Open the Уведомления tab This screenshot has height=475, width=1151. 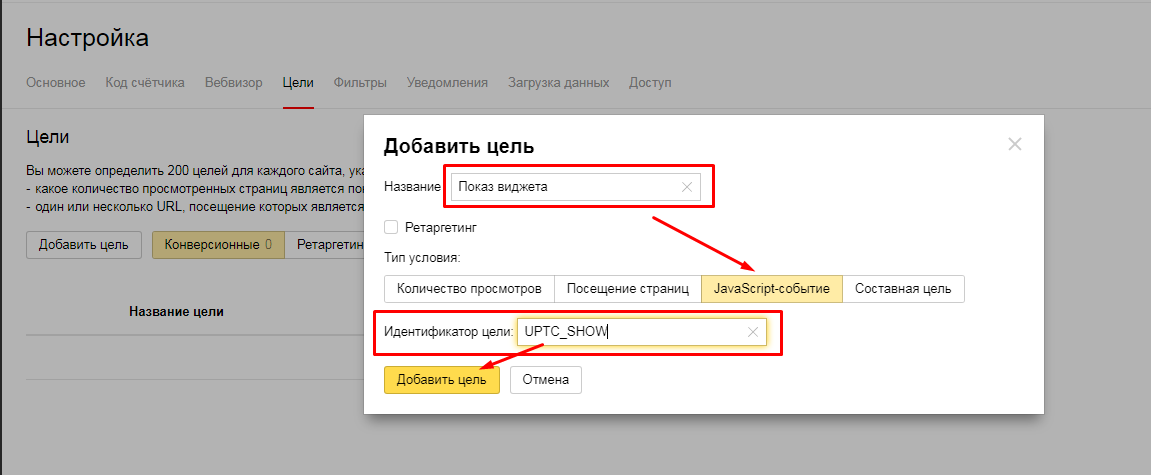pos(447,83)
